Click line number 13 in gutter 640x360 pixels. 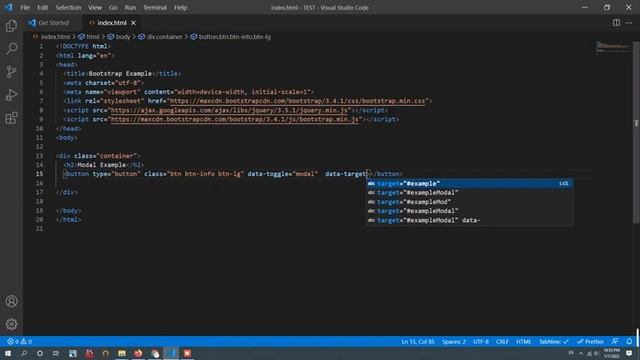(39, 156)
